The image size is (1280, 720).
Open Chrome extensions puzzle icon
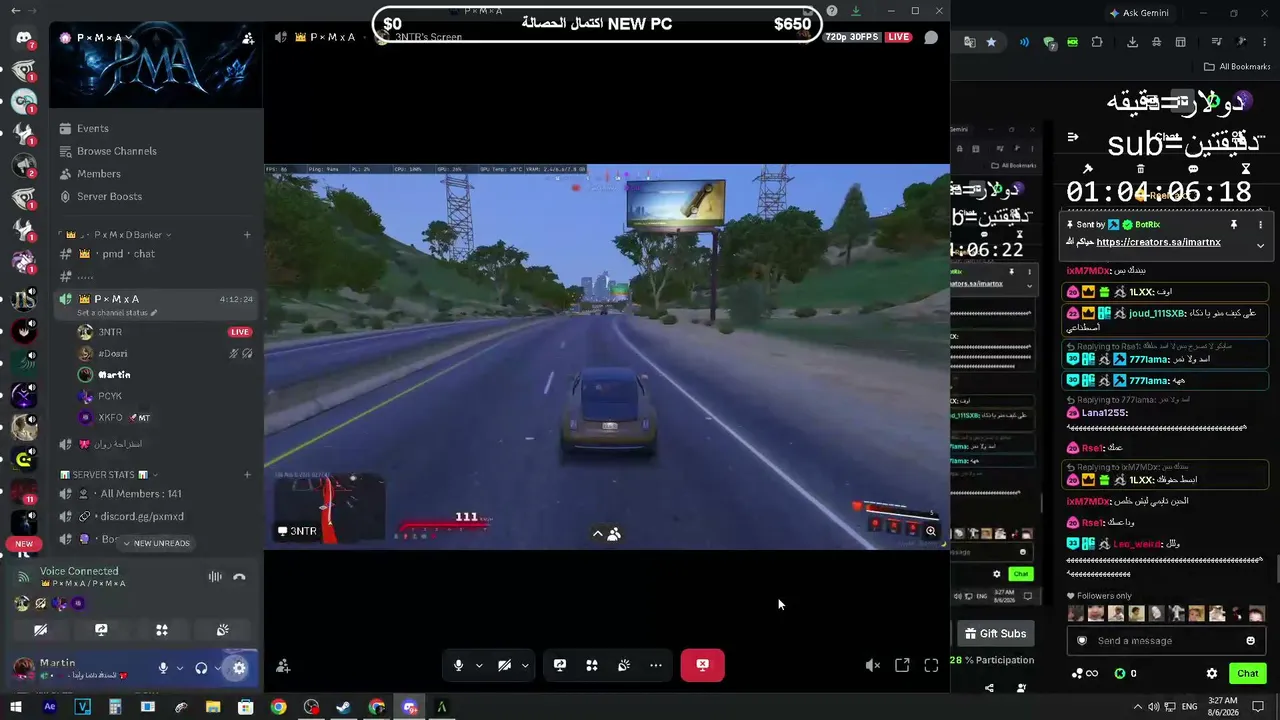pos(1097,42)
